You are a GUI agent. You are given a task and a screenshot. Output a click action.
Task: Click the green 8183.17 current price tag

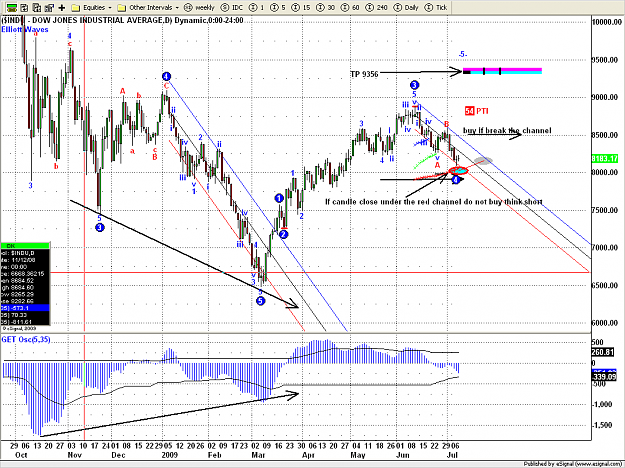pos(605,159)
